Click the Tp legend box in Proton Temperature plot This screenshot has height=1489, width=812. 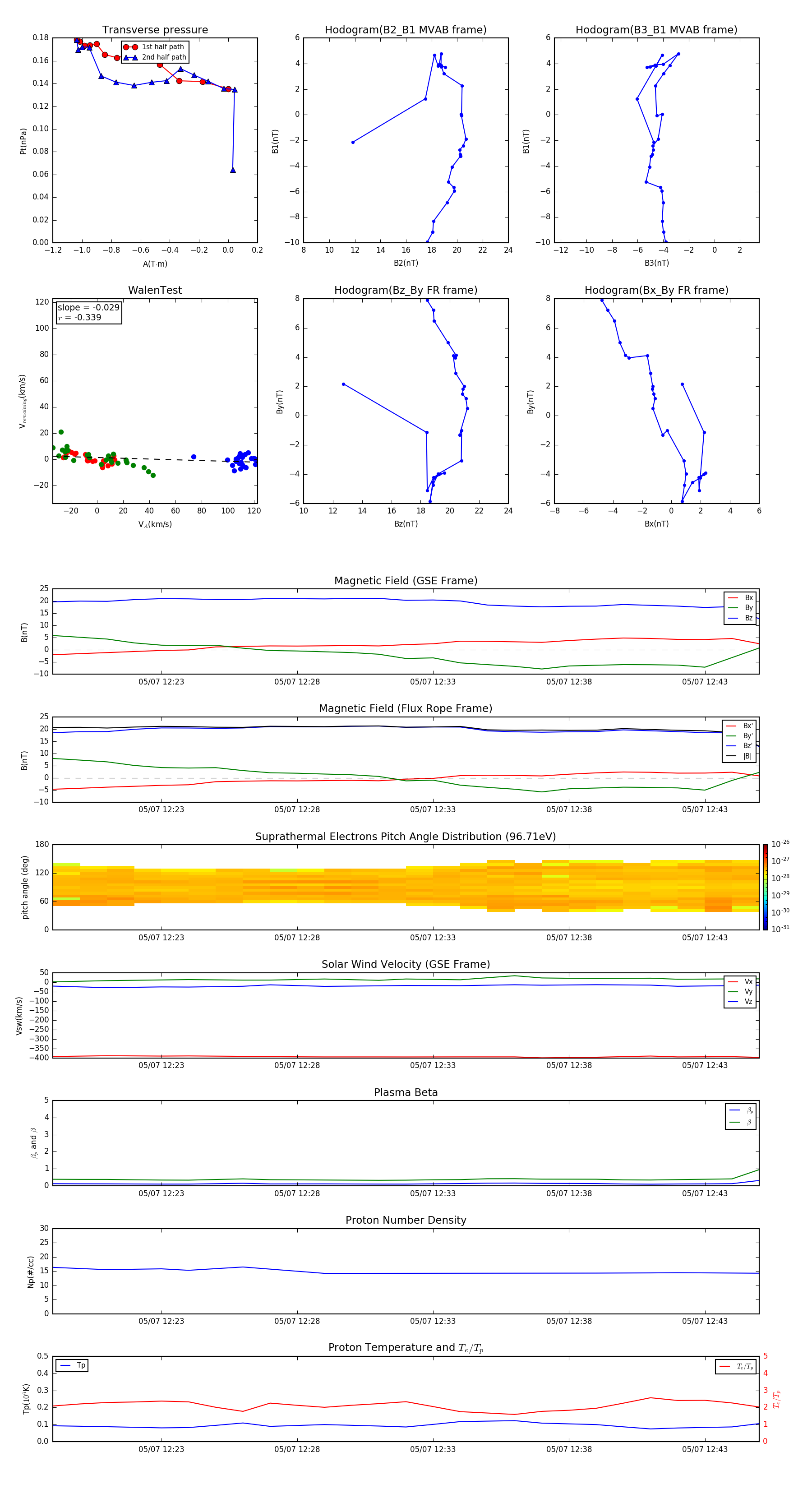[72, 1365]
